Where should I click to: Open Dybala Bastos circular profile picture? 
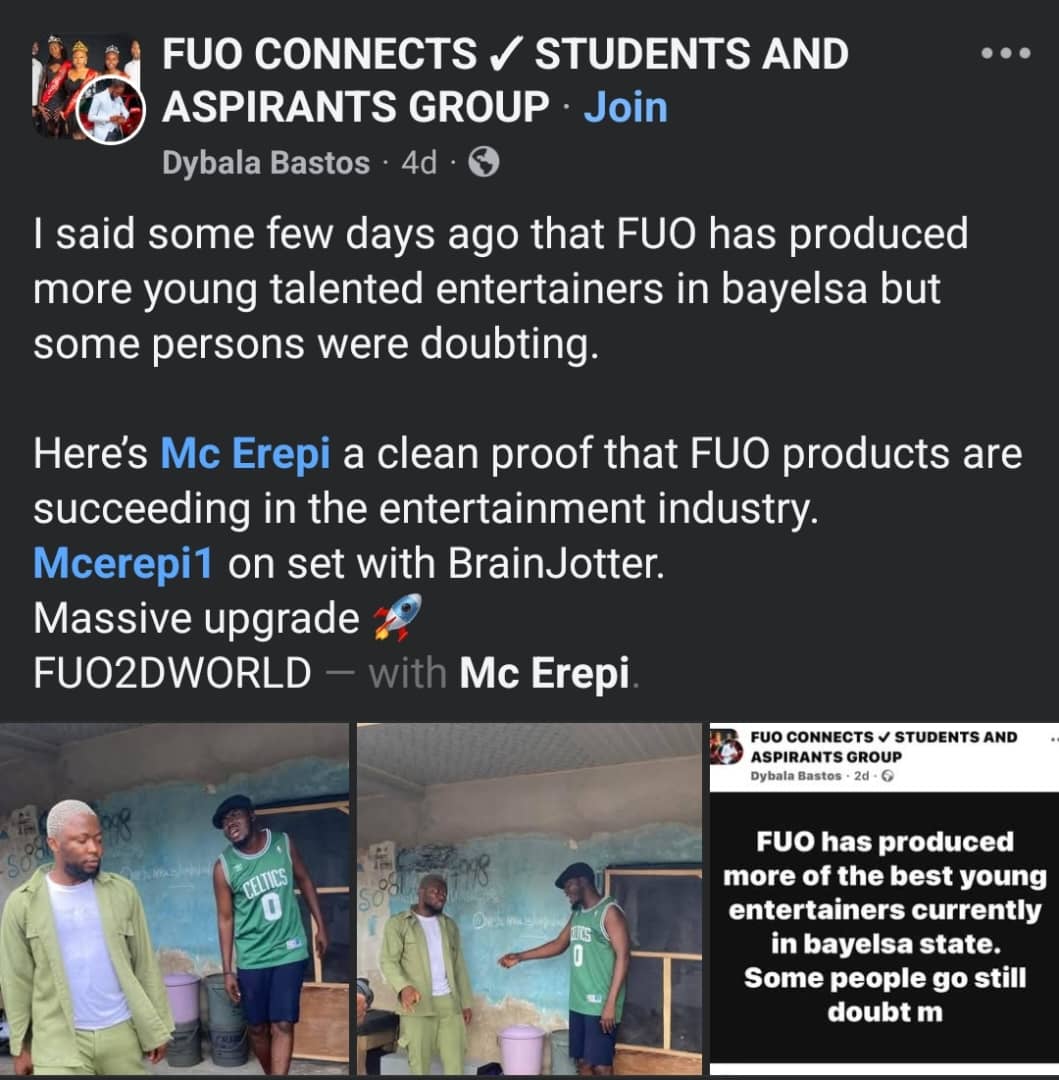[111, 110]
